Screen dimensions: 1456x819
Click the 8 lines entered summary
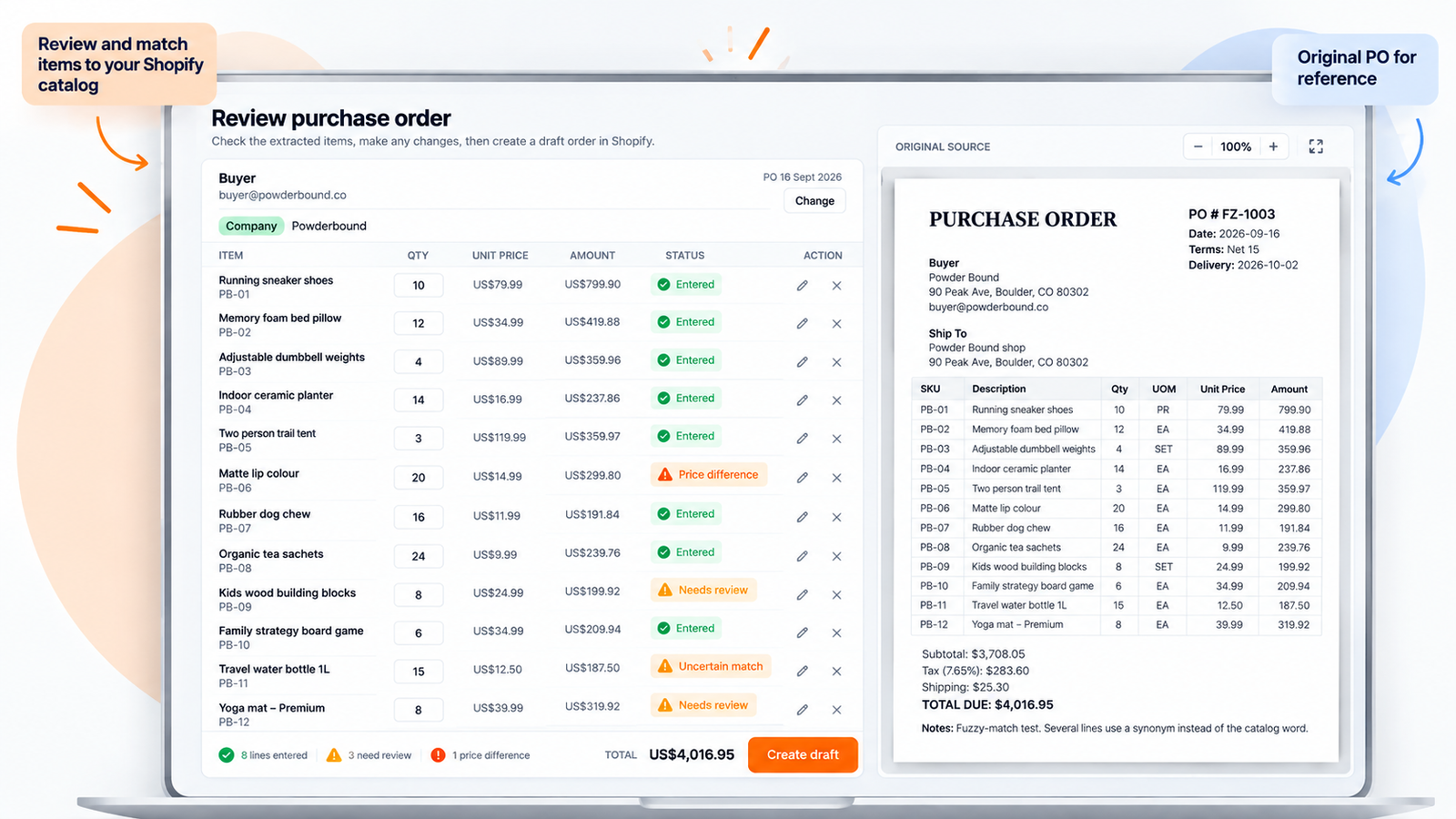tap(263, 755)
